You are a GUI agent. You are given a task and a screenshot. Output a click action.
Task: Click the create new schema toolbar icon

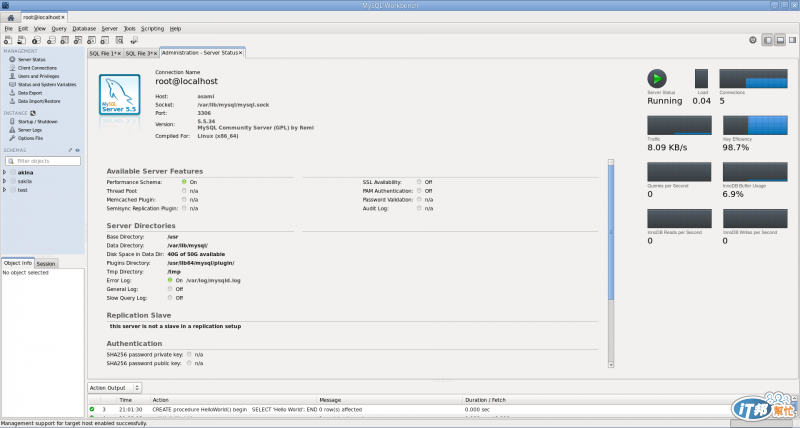pyautogui.click(x=51, y=40)
